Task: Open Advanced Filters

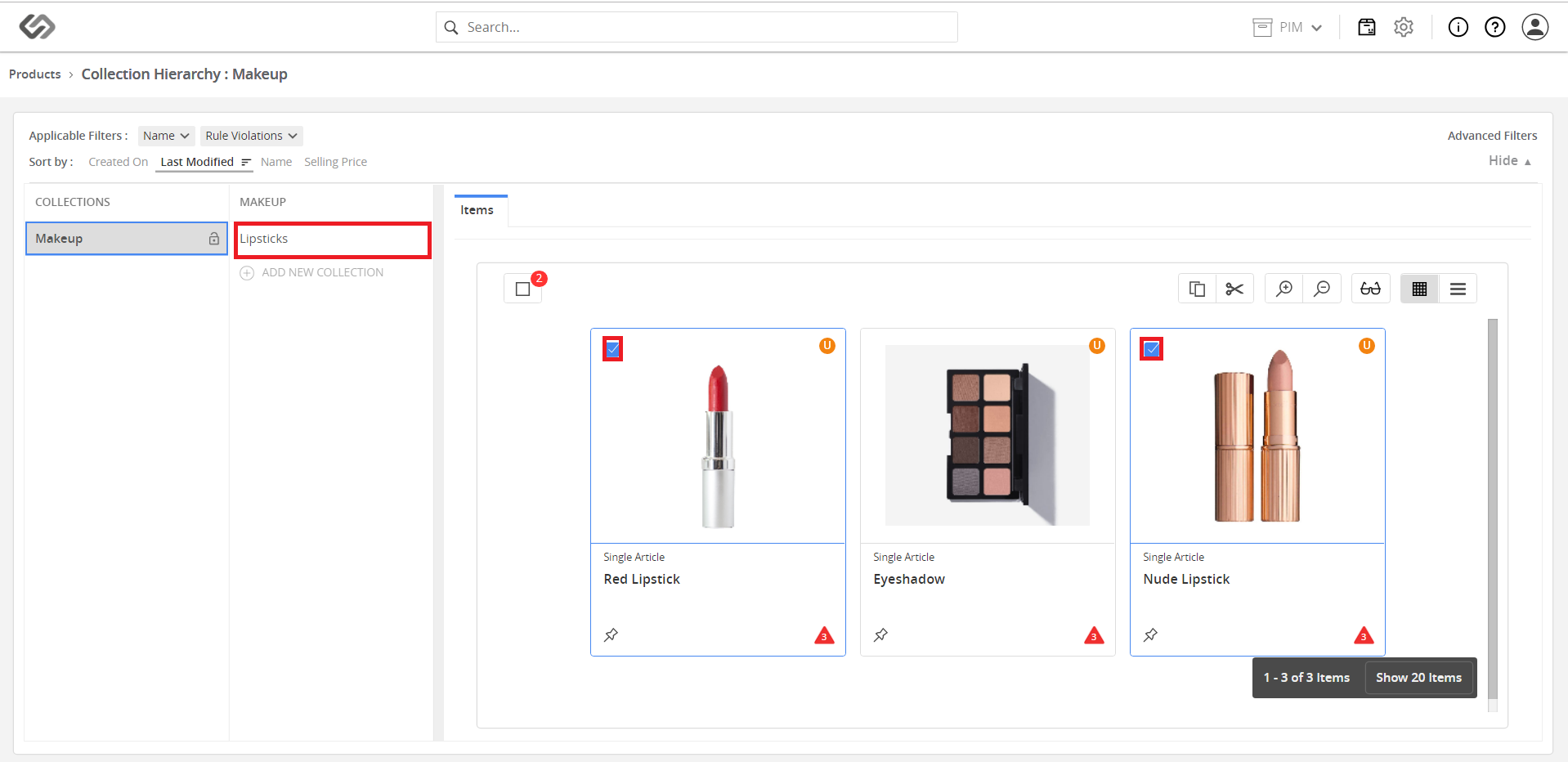Action: click(x=1492, y=136)
